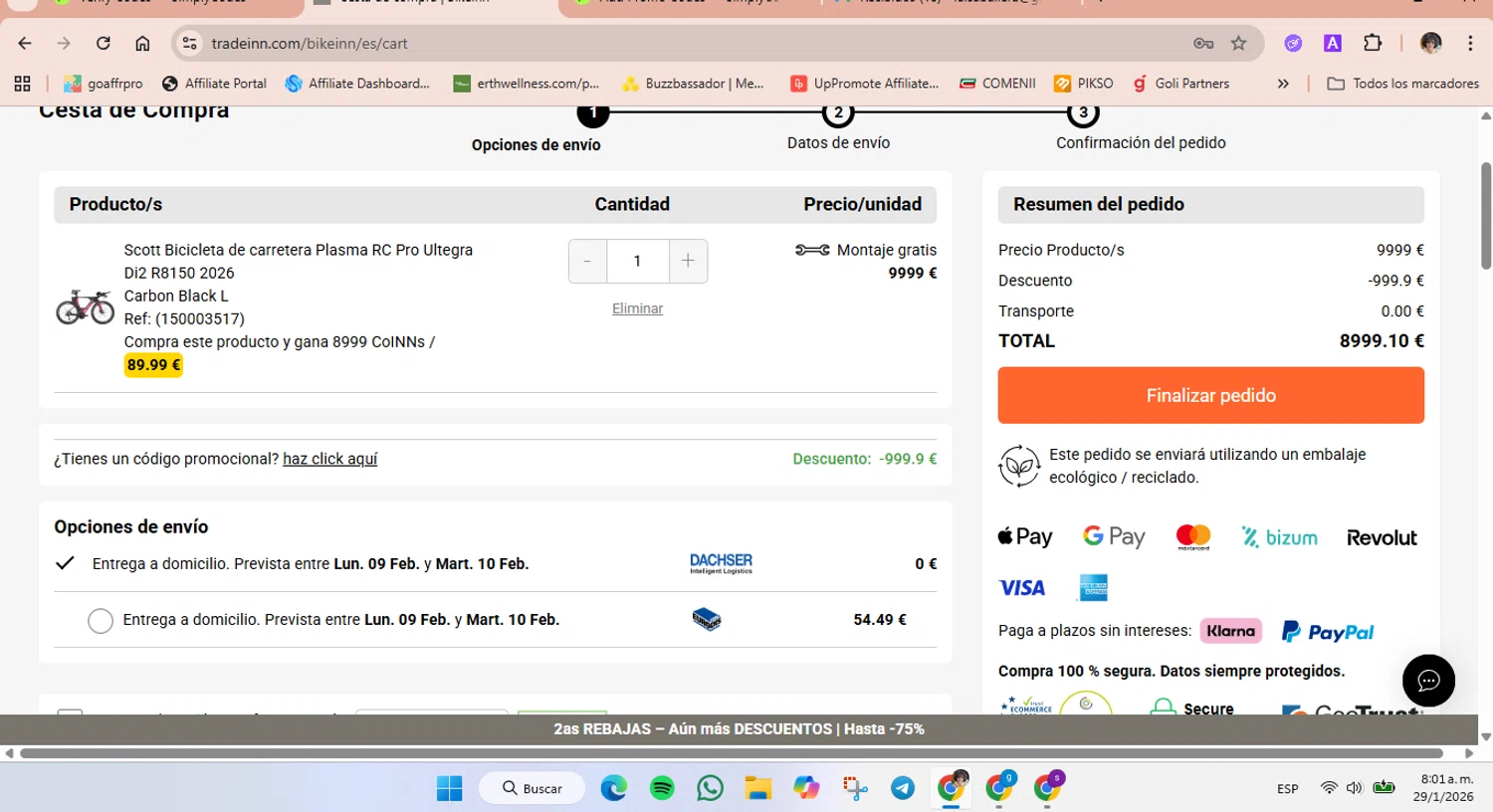
Task: Open the PIKSO bookmark
Action: click(1084, 84)
